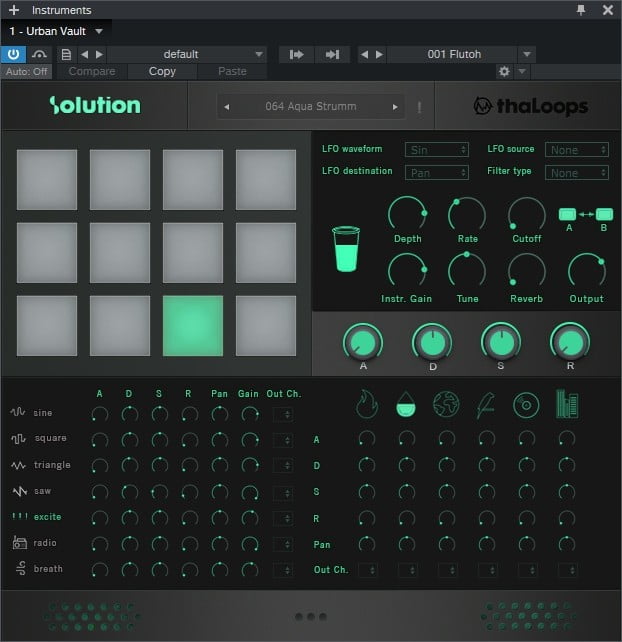Click the MIDI input arrow-bar icon
The height and width of the screenshot is (642, 622).
(x=296, y=54)
